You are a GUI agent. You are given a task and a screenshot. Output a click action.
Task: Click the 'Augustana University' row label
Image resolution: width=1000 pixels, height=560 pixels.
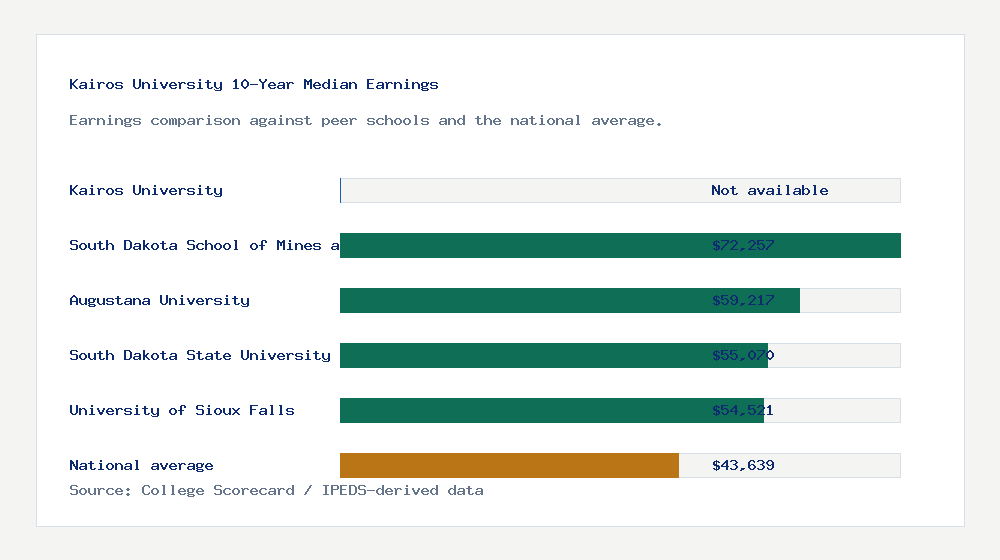click(159, 300)
